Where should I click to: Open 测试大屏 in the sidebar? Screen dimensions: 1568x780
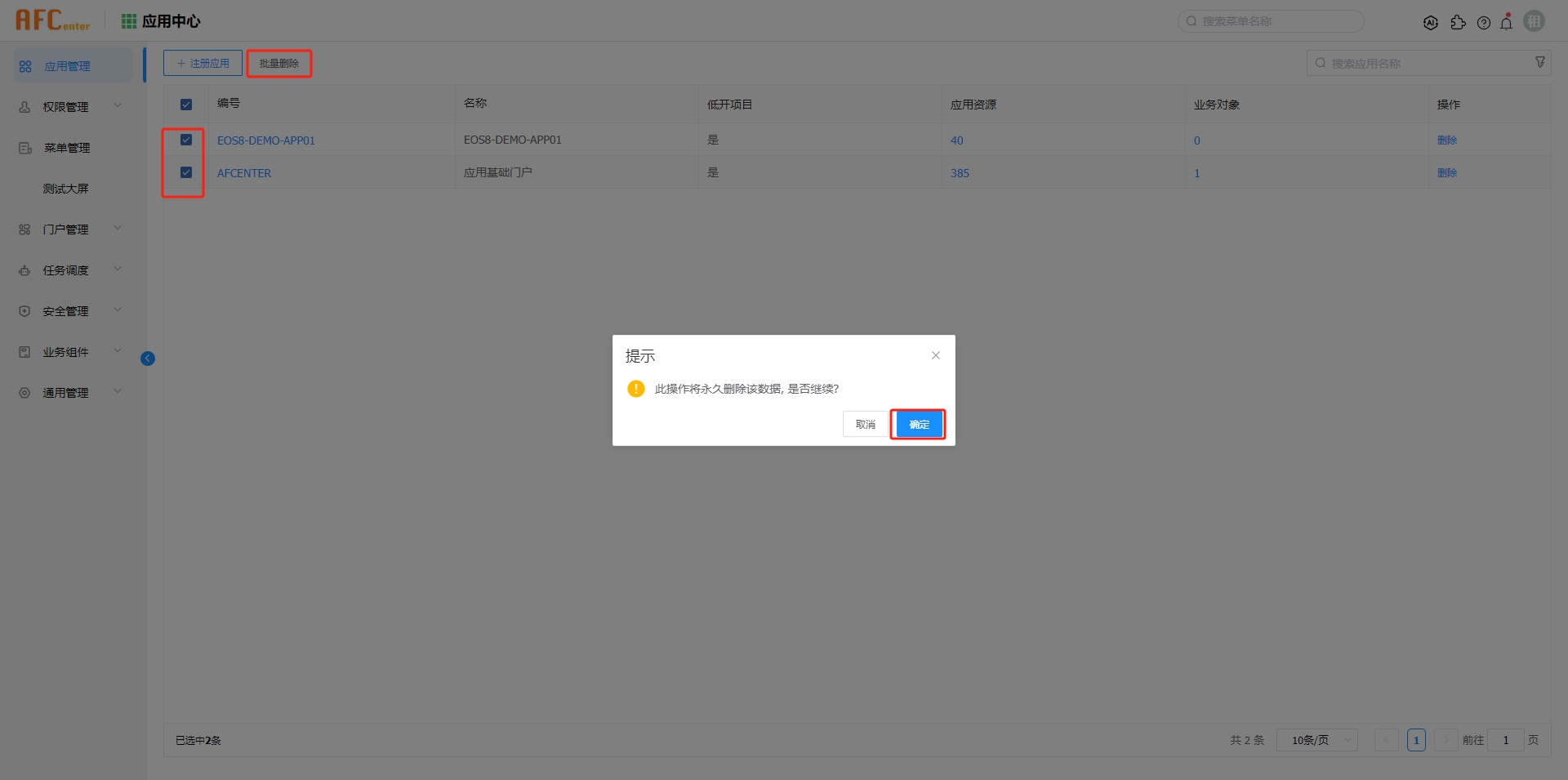point(66,189)
